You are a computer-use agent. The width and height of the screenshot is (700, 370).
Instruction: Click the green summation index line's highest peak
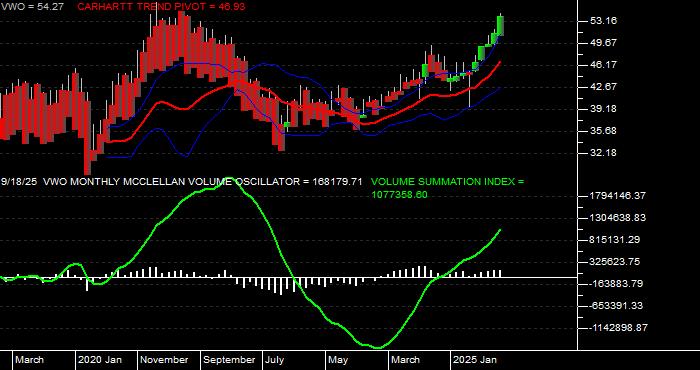[230, 179]
